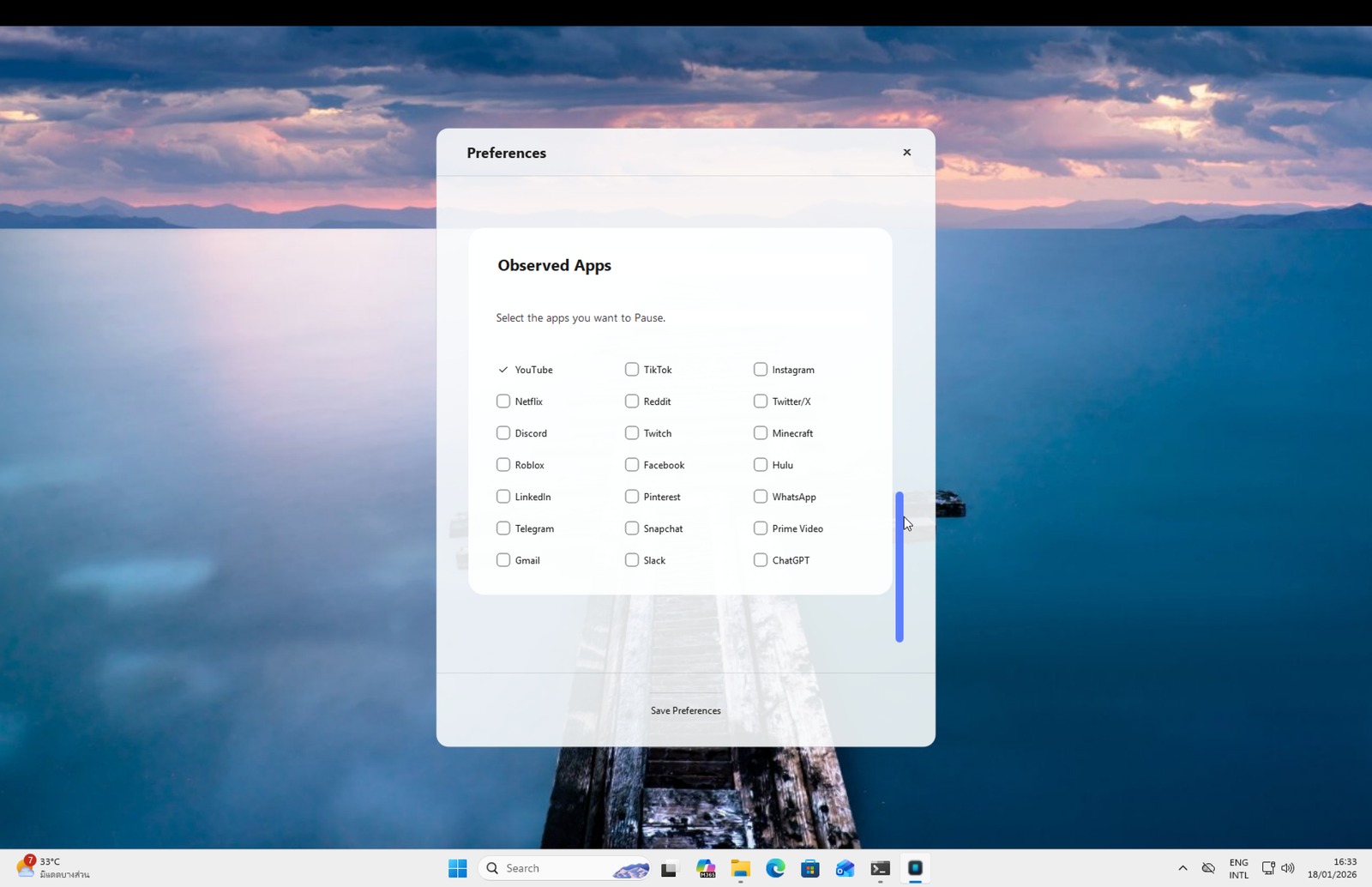The height and width of the screenshot is (887, 1372).
Task: Click the dialog's scrollbar thumb
Action: [x=900, y=566]
